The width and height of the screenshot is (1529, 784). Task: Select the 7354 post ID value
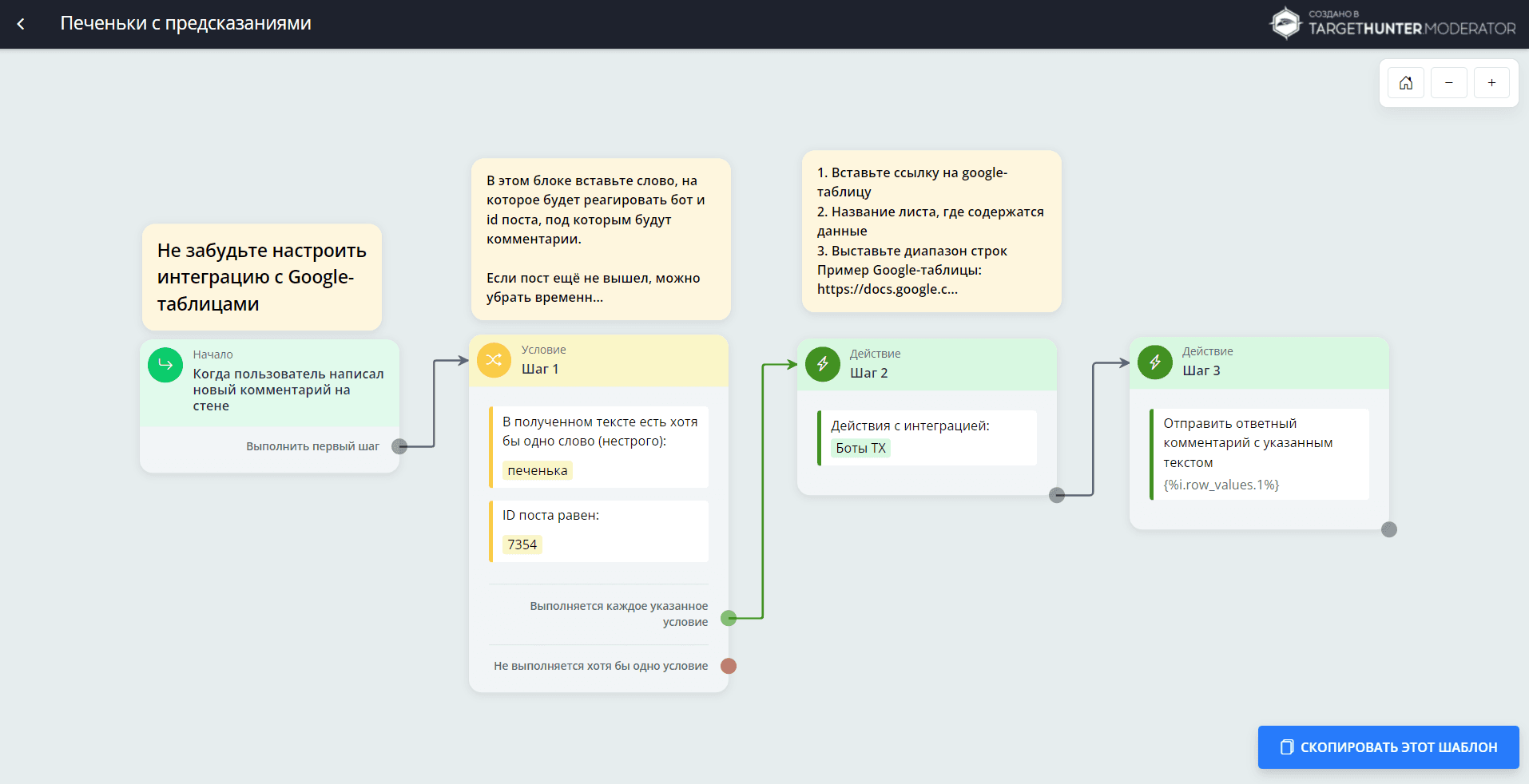522,544
